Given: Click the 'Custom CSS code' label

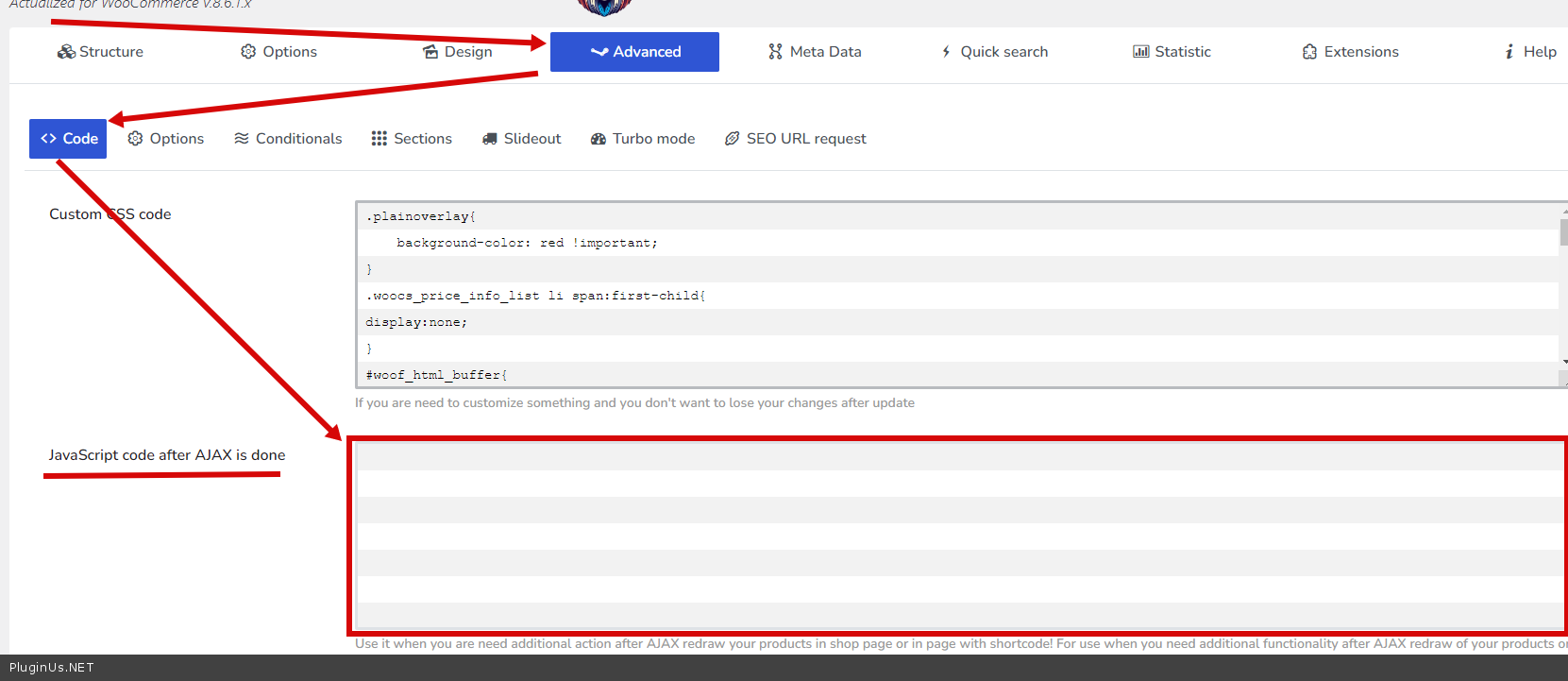Looking at the screenshot, I should pos(110,214).
